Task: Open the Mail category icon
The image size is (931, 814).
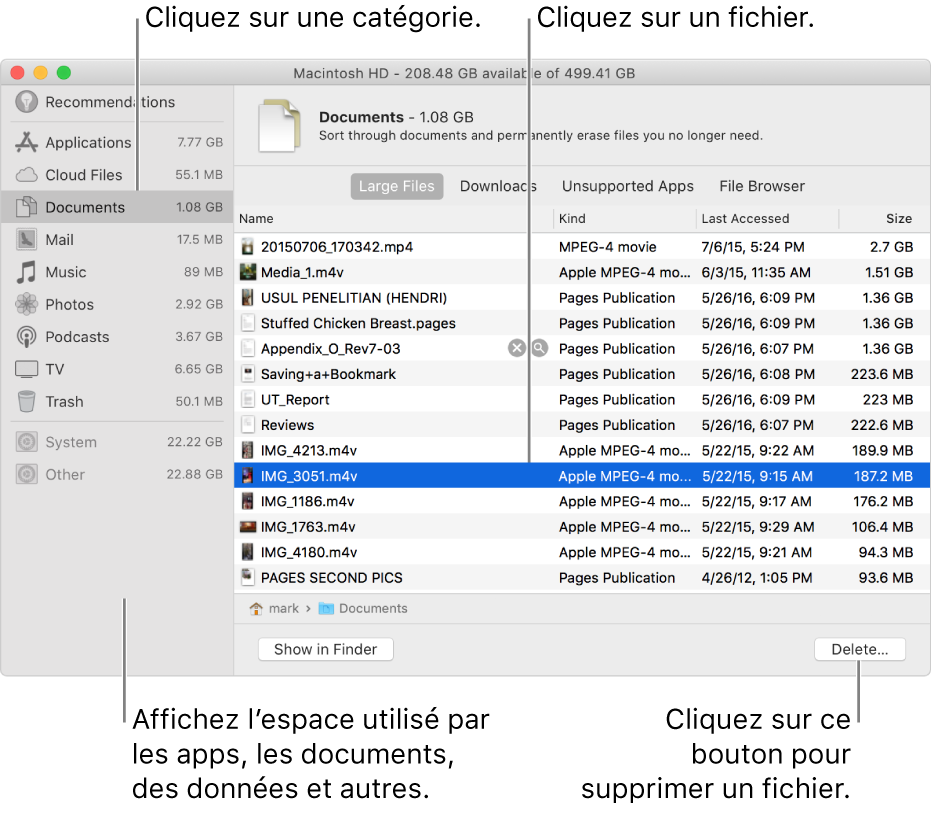Action: [x=26, y=239]
